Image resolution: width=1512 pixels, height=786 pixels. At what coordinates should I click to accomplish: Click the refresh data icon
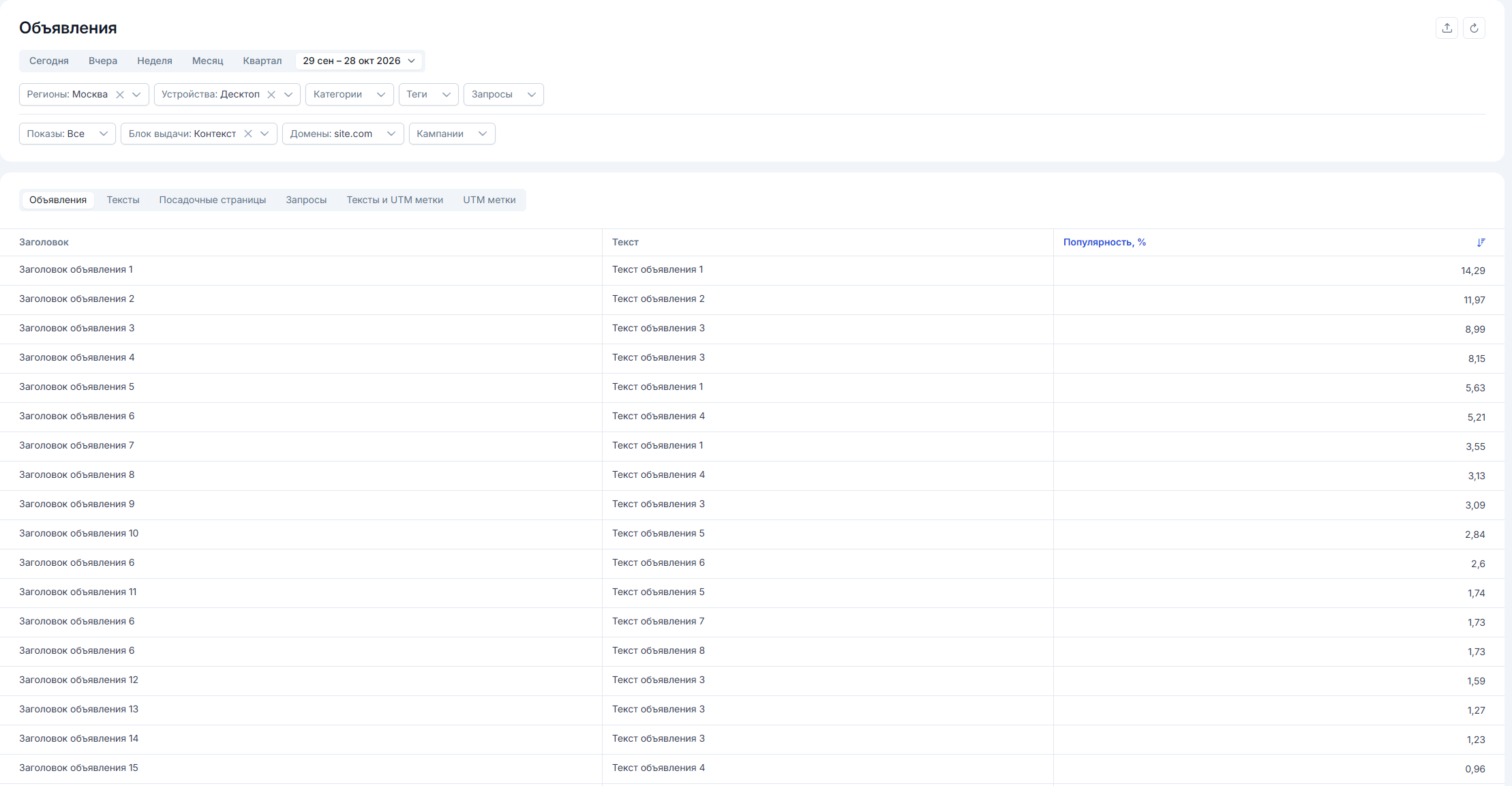pyautogui.click(x=1474, y=28)
